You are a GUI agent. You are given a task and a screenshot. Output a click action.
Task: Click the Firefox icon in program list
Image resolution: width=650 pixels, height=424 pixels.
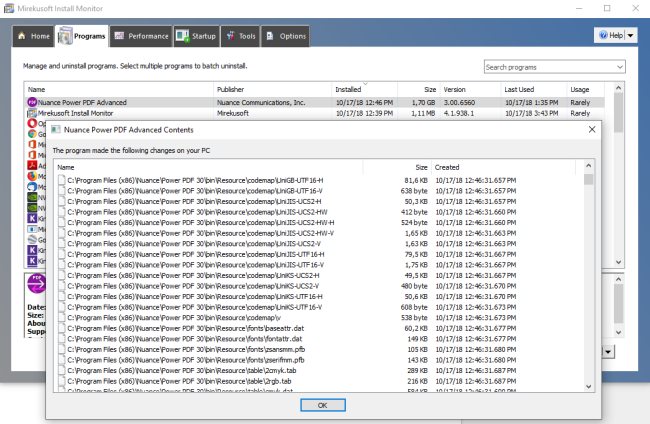(32, 176)
